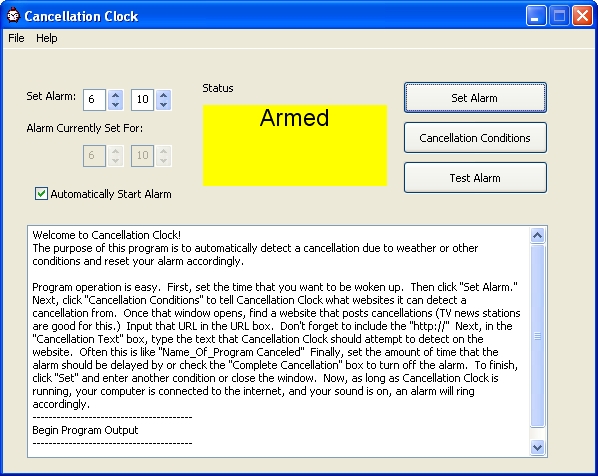Click the Set Alarm hour input field

94,100
